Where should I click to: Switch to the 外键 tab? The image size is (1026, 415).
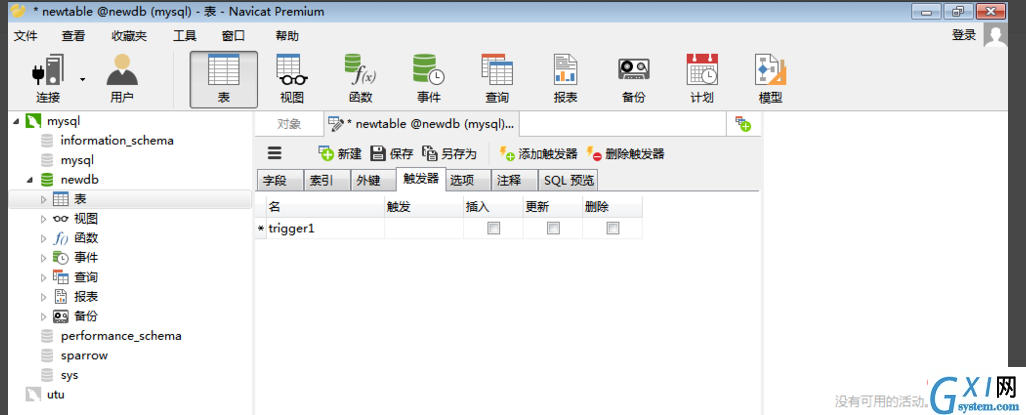click(373, 181)
